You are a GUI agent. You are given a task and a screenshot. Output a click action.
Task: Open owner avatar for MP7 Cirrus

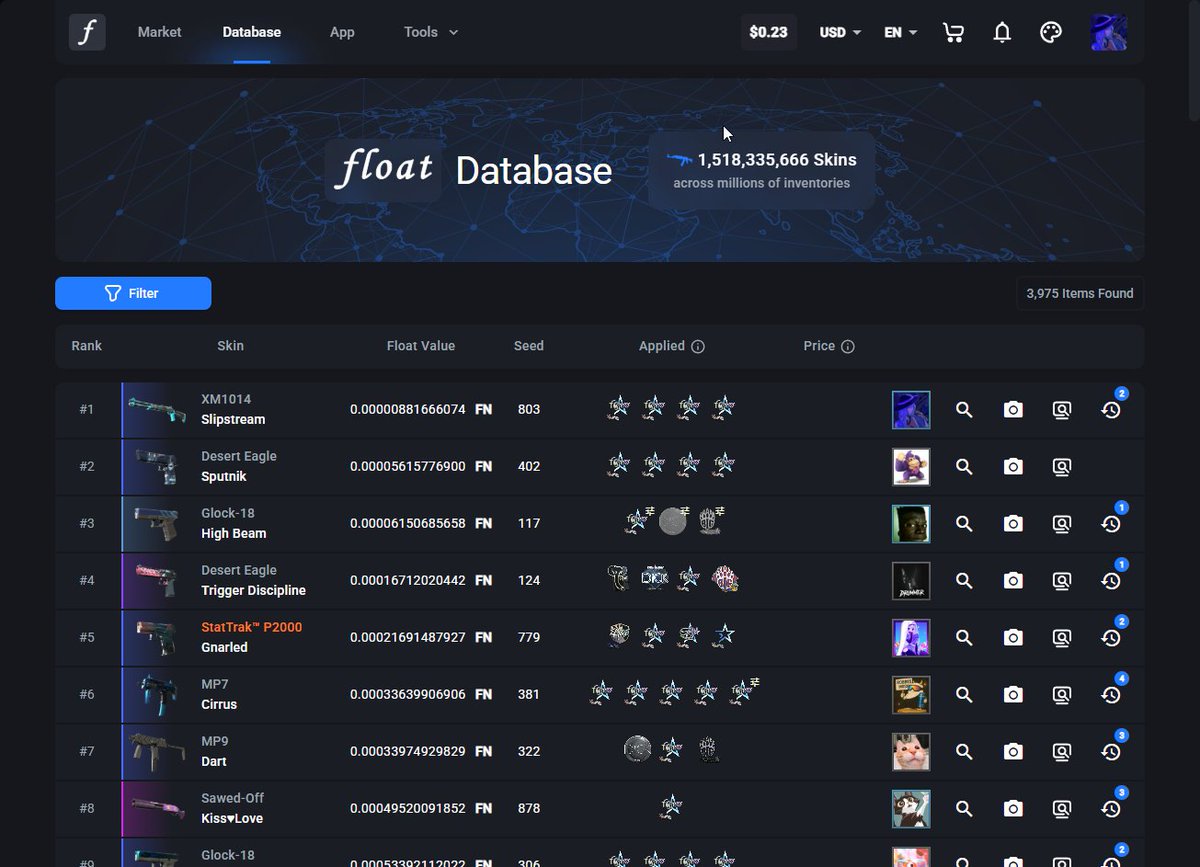pyautogui.click(x=911, y=695)
